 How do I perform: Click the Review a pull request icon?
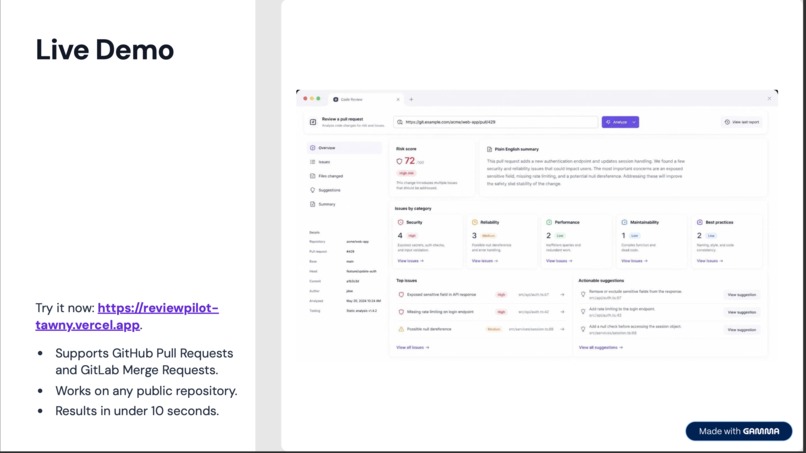point(313,122)
